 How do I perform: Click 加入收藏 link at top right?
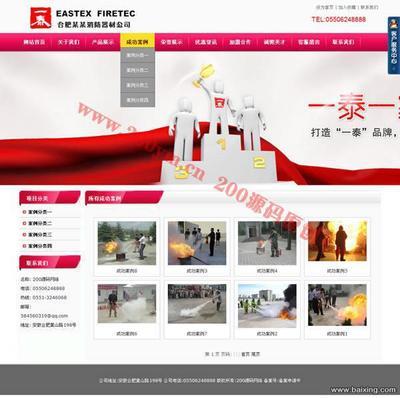(347, 7)
